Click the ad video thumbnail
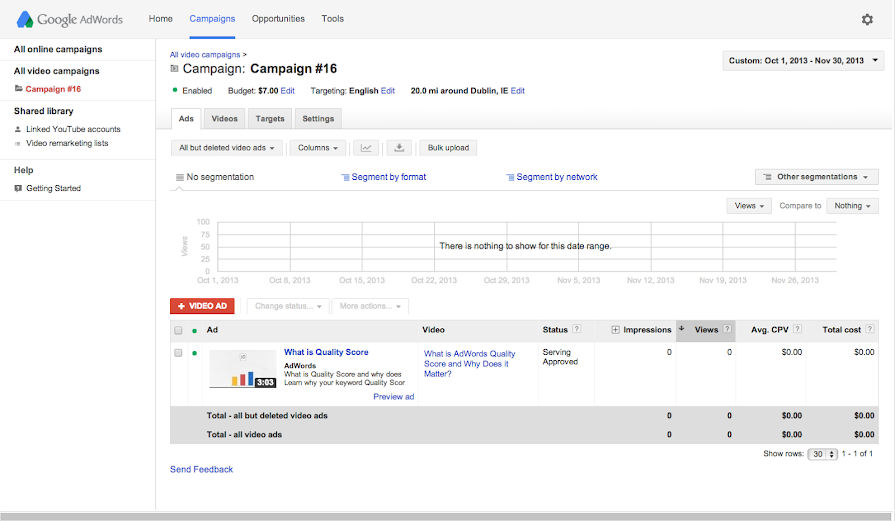The height and width of the screenshot is (521, 895). pyautogui.click(x=243, y=369)
